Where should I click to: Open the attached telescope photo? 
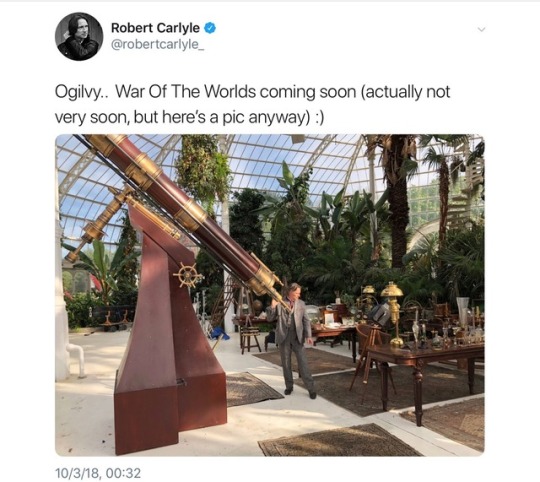[270, 295]
